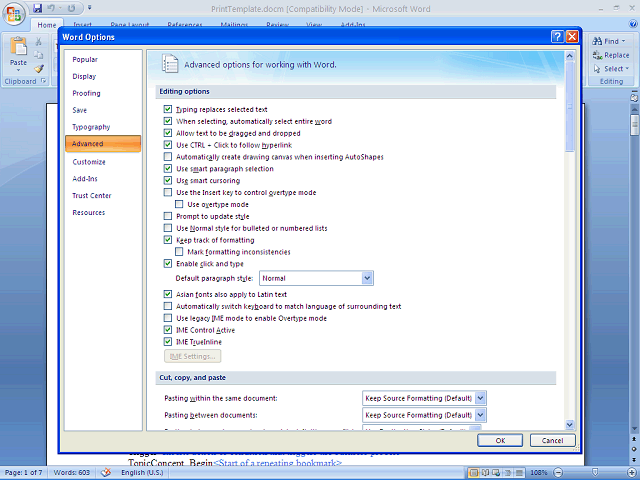Open Select menu in Editing group
Viewport: 640px width, 480px height.
pyautogui.click(x=611, y=69)
